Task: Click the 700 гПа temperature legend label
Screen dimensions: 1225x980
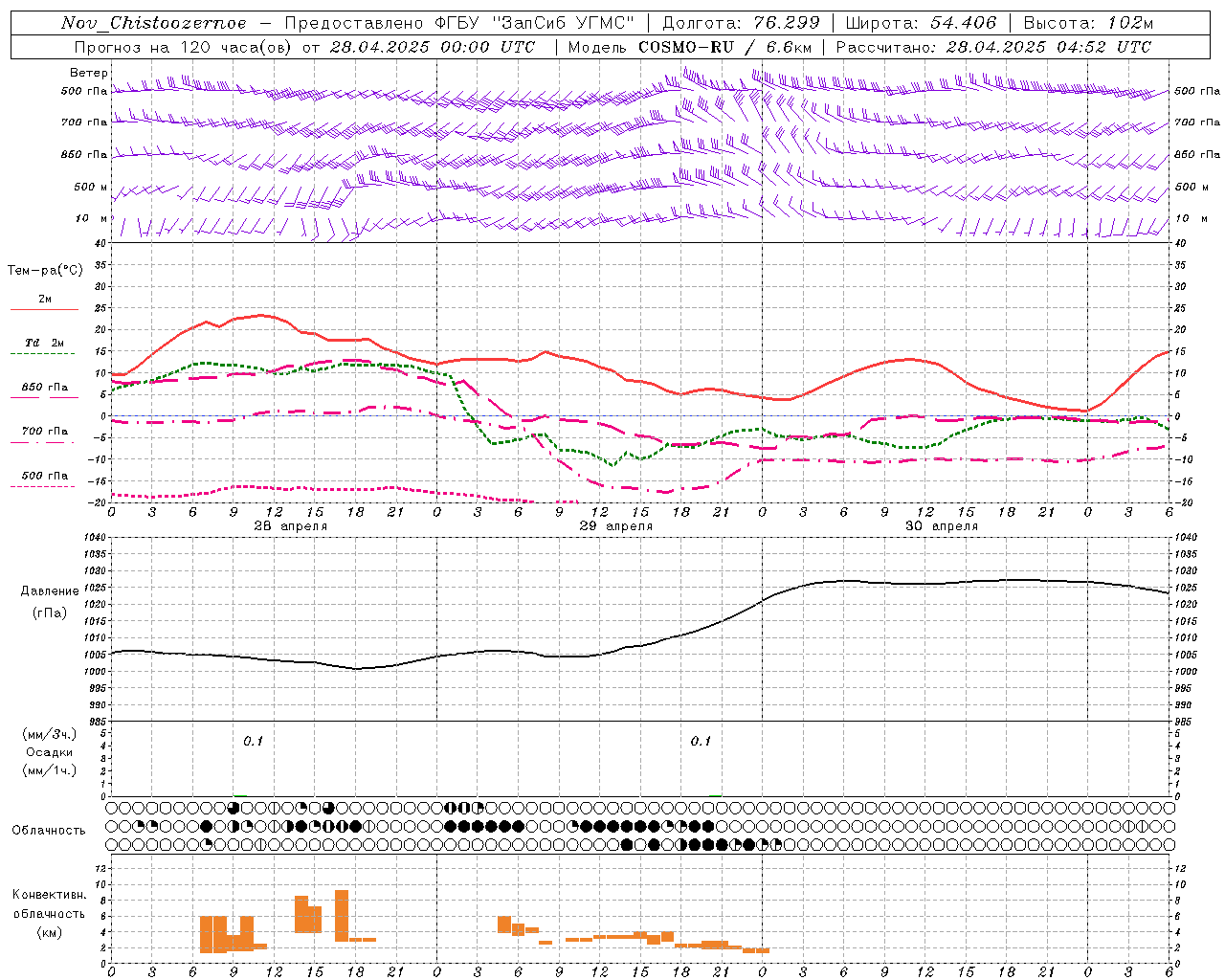Action: (45, 431)
